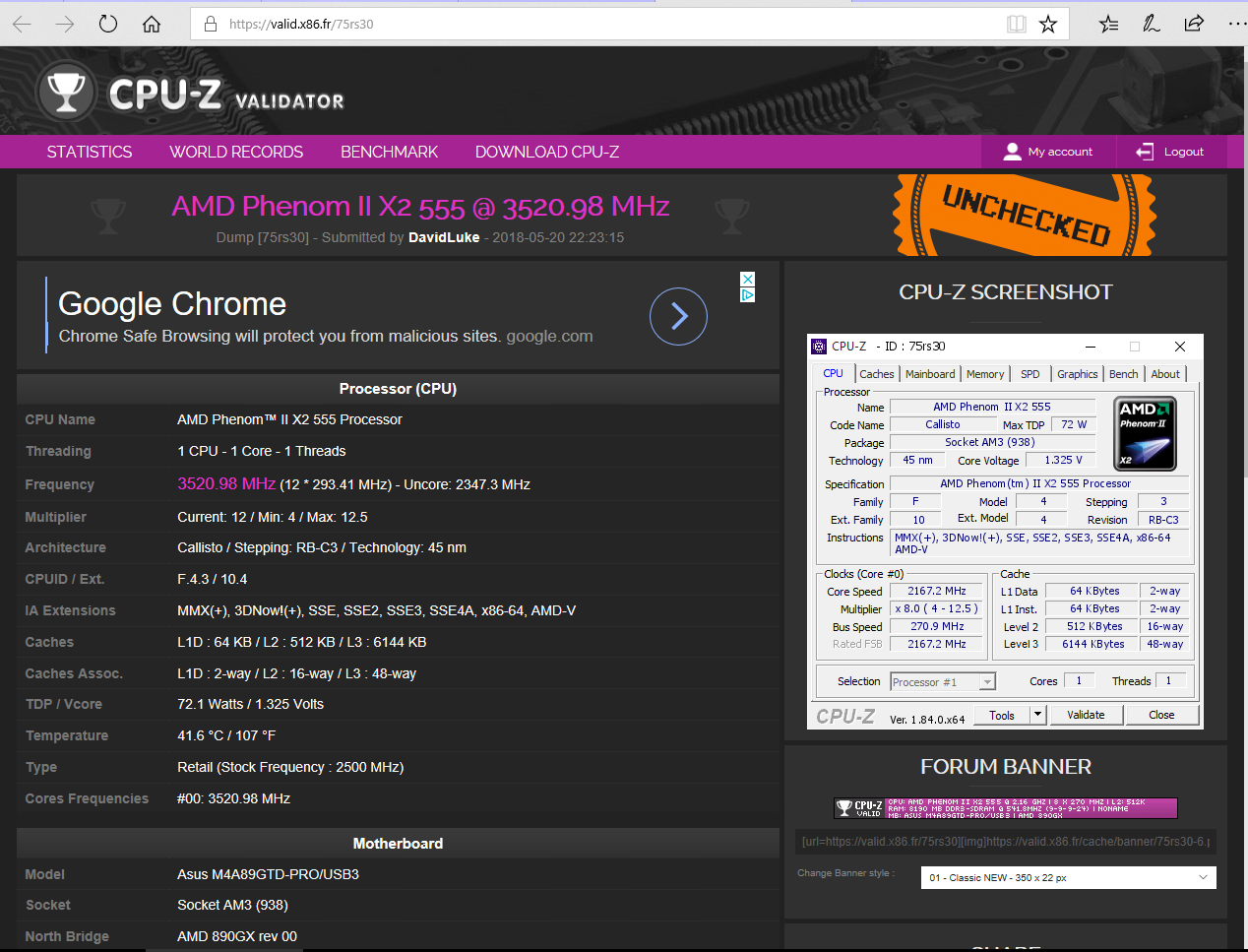Click the Google Chrome ad arrow button
Image resolution: width=1248 pixels, height=952 pixels.
pos(678,316)
